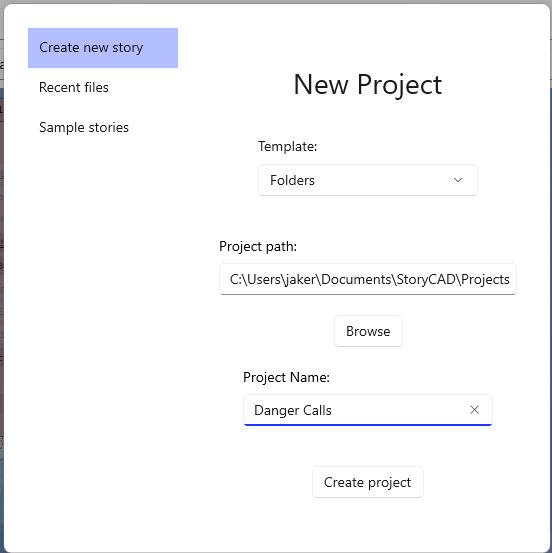Viewport: 552px width, 553px height.
Task: Focus the Project path text field
Action: pos(368,279)
